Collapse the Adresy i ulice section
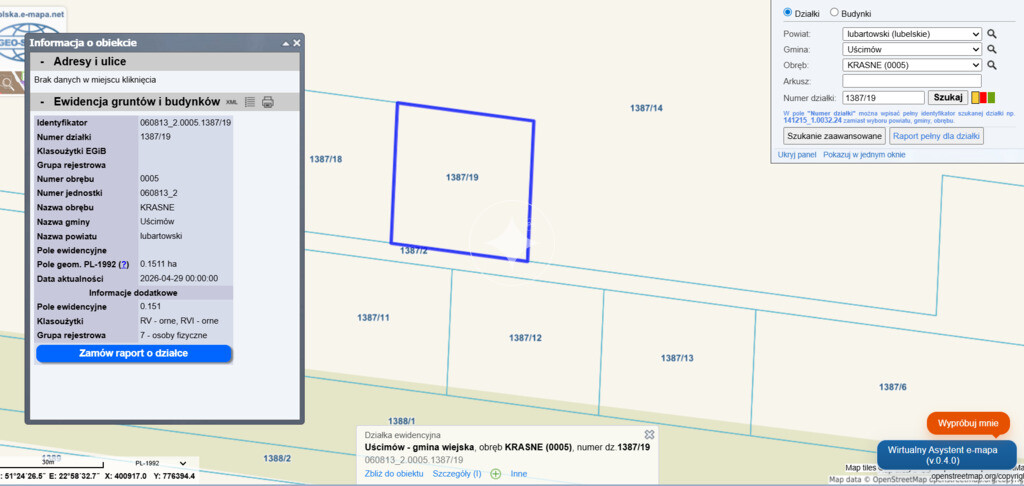Image resolution: width=1024 pixels, height=486 pixels. point(42,62)
